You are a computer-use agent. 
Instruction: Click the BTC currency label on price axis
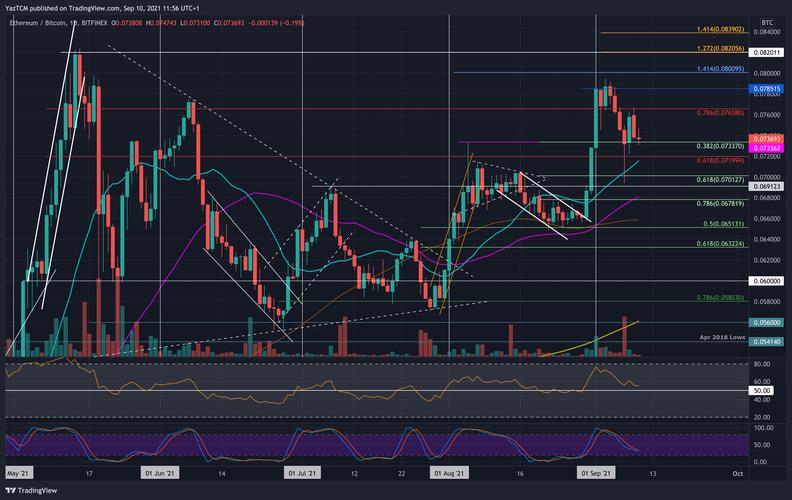tap(767, 20)
